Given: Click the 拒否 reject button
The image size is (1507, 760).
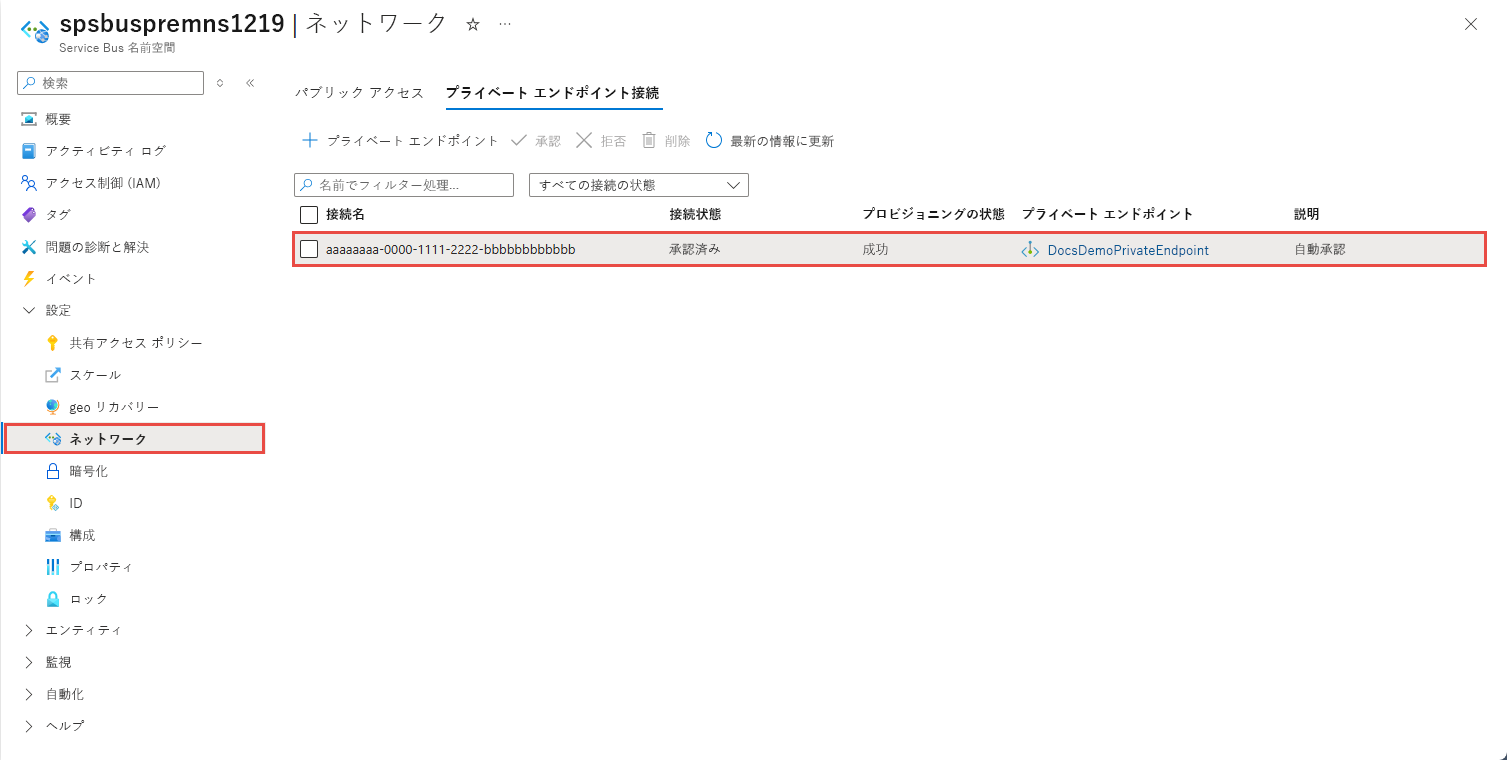Looking at the screenshot, I should pyautogui.click(x=601, y=141).
